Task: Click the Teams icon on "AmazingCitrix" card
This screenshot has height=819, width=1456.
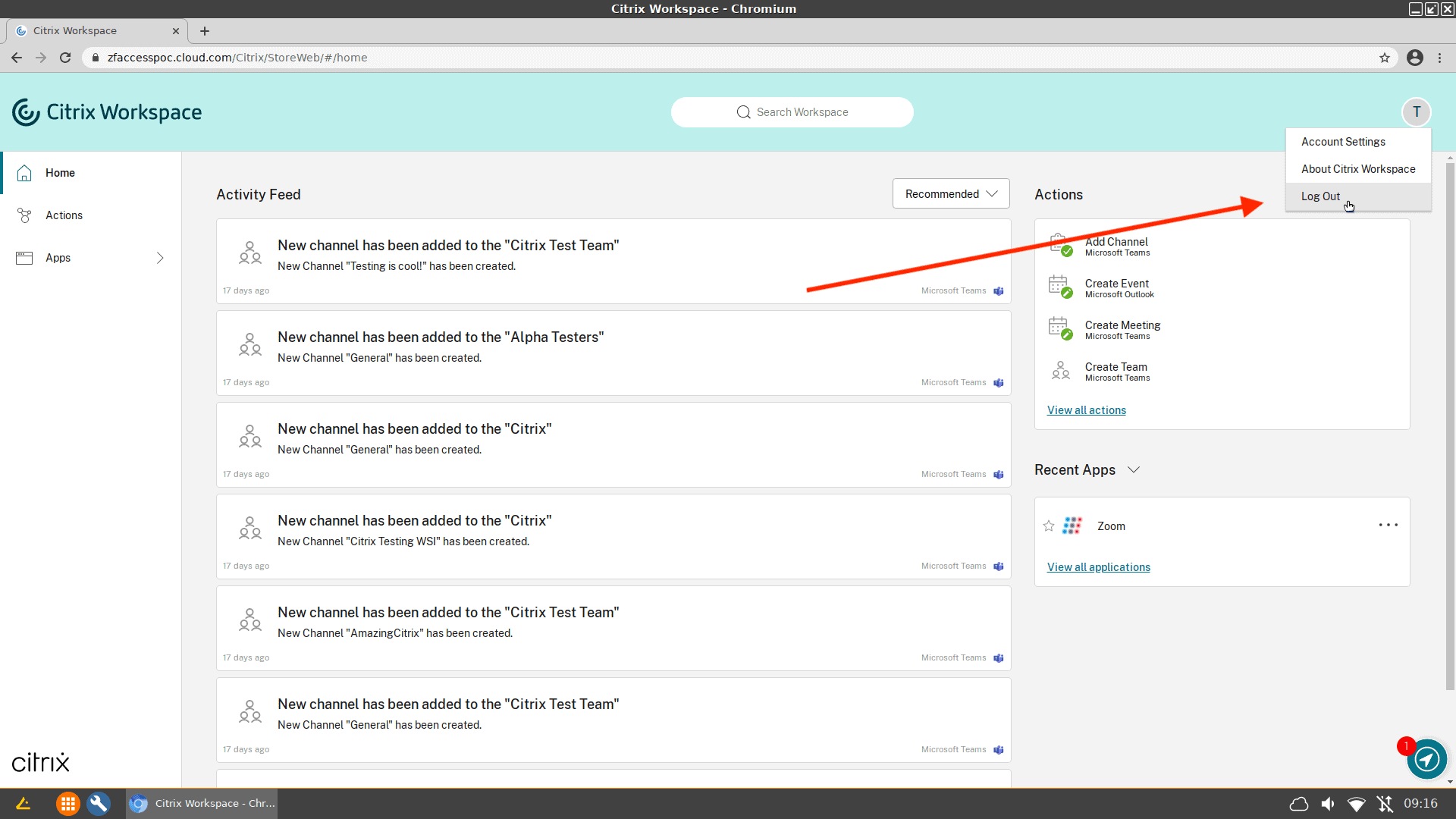Action: pos(999,658)
